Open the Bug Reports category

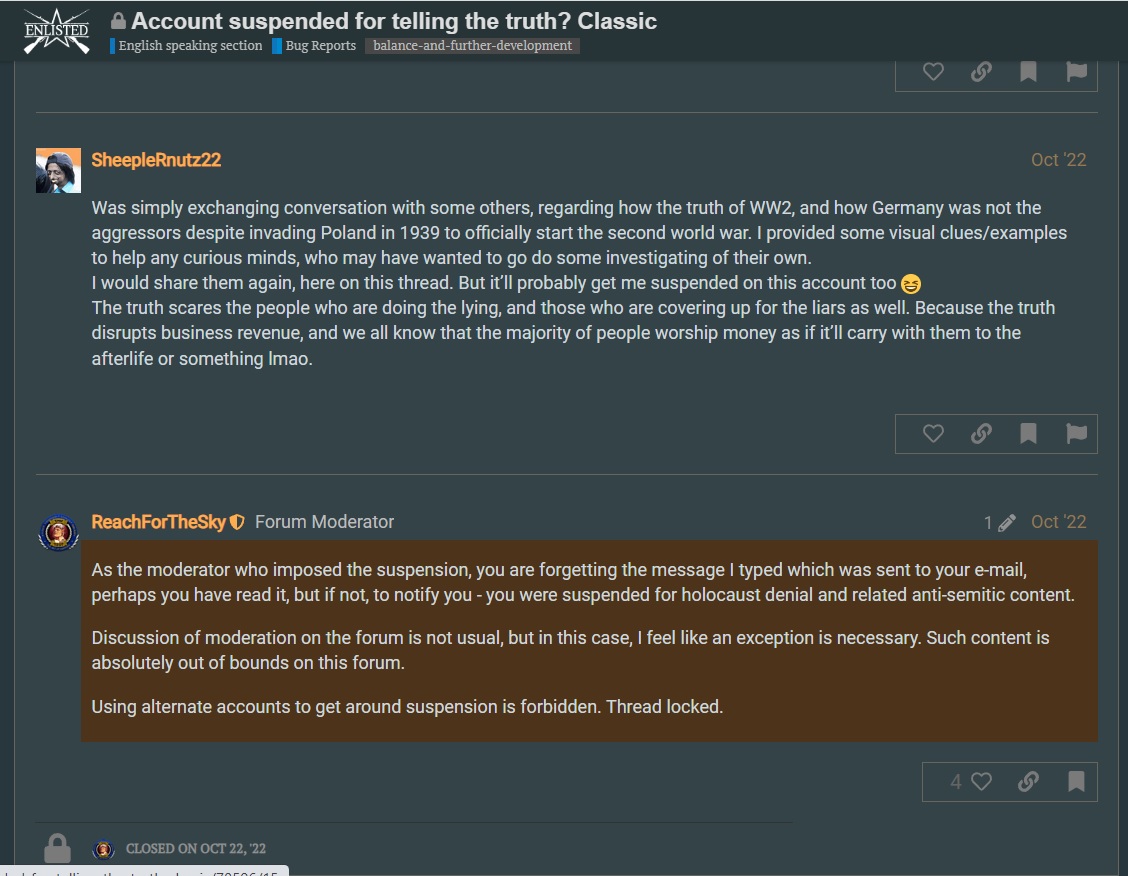pos(314,45)
